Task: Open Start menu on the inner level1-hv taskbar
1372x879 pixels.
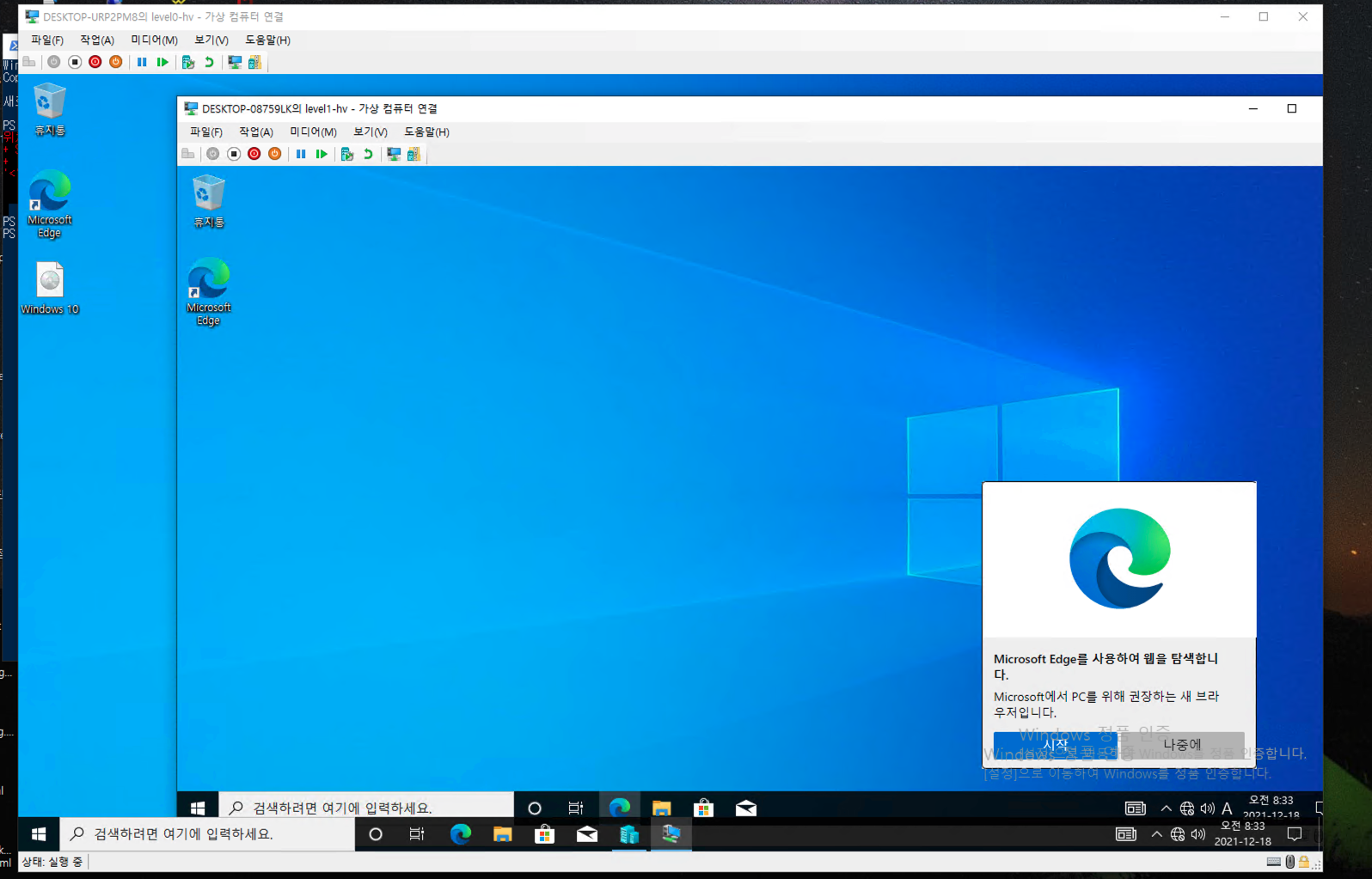Action: [198, 808]
